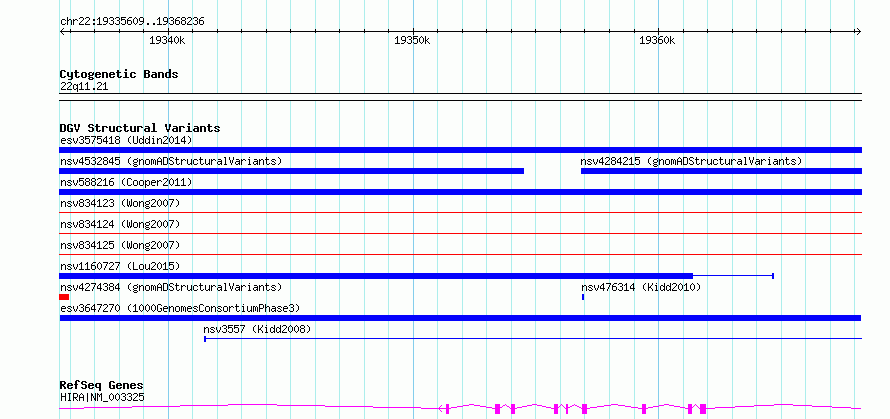Select the nsv4284215 gnomAD variant label
890x419 pixels.
click(691, 161)
